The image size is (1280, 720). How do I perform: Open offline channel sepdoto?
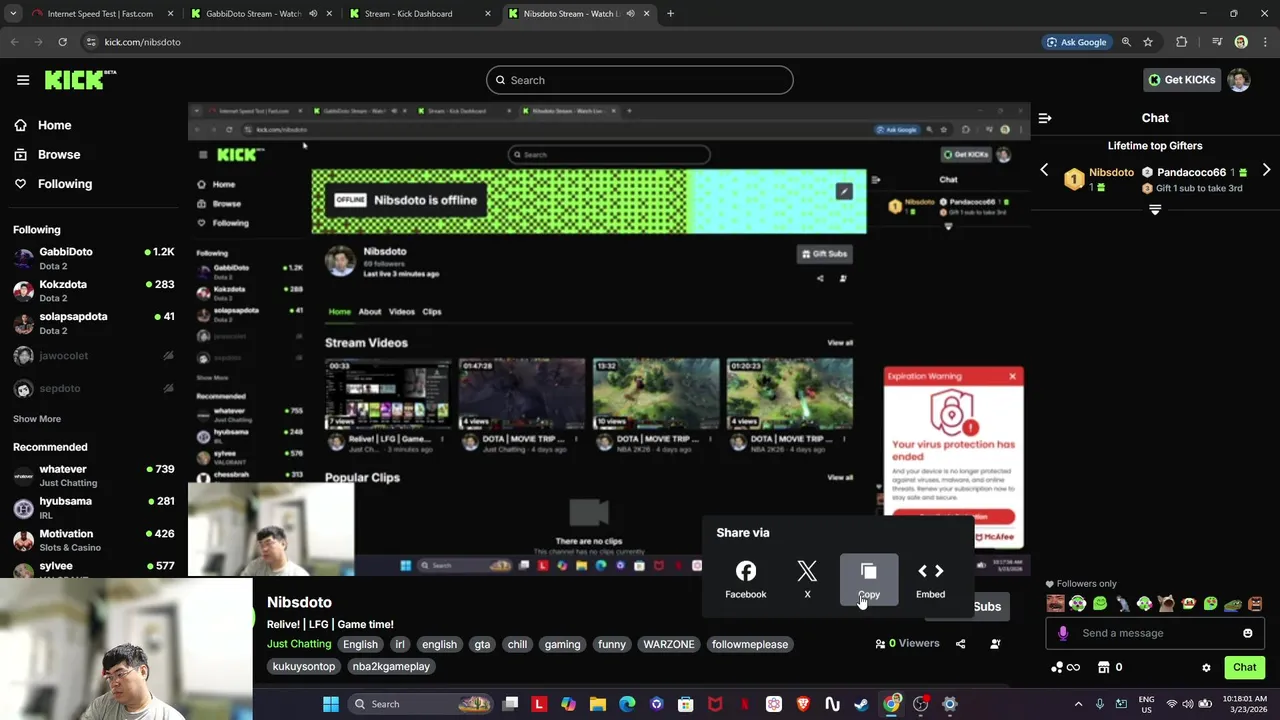click(93, 388)
